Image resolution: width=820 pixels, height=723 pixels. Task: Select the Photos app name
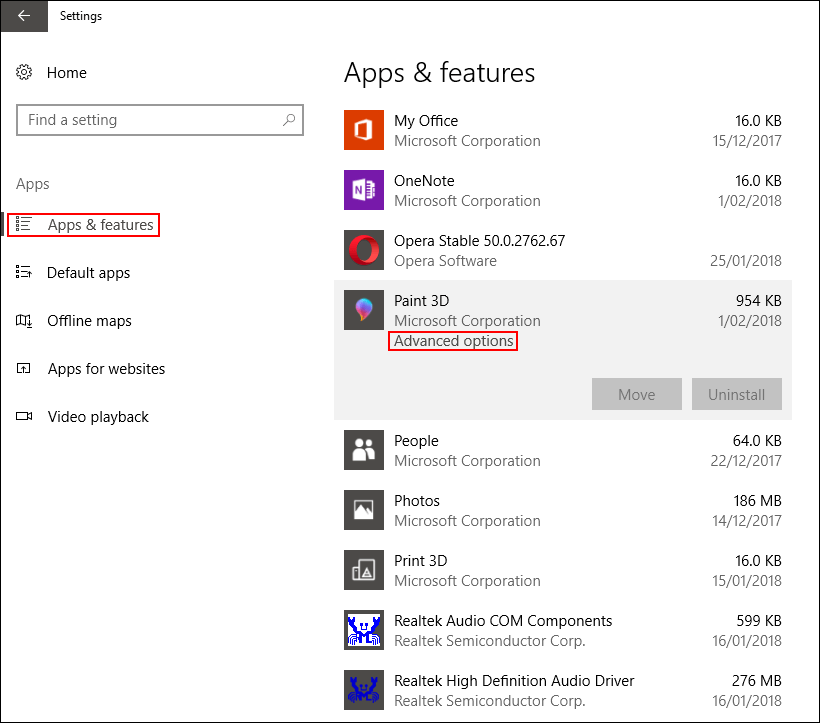tap(417, 501)
